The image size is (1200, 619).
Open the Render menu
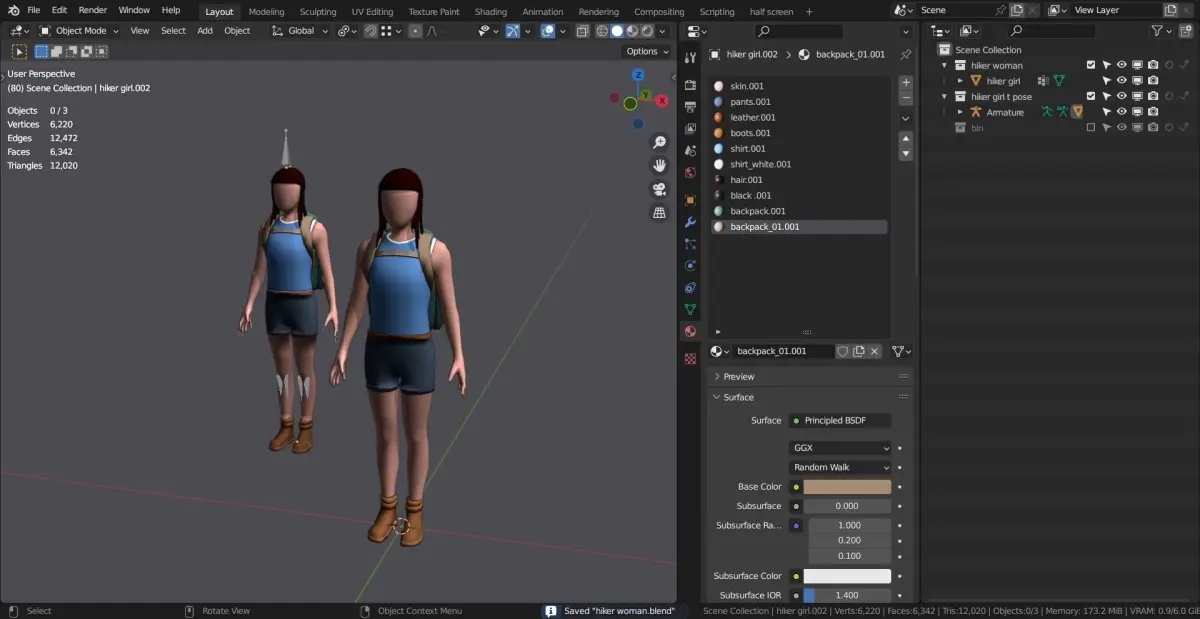[93, 10]
